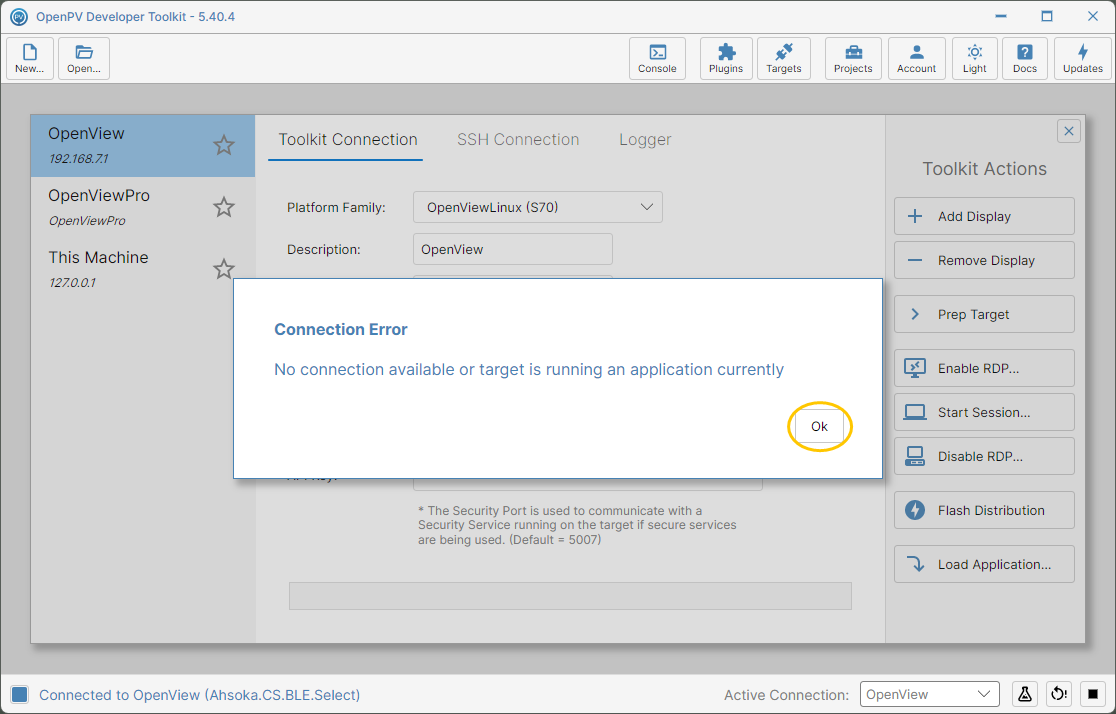Expand the Platform Family dropdown
Viewport: 1116px width, 714px height.
click(537, 207)
